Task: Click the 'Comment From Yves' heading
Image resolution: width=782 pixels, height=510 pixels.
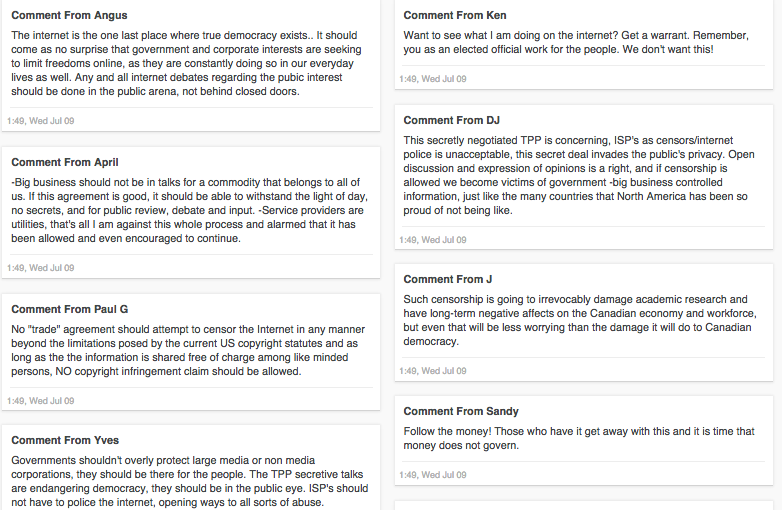Action: click(x=65, y=441)
